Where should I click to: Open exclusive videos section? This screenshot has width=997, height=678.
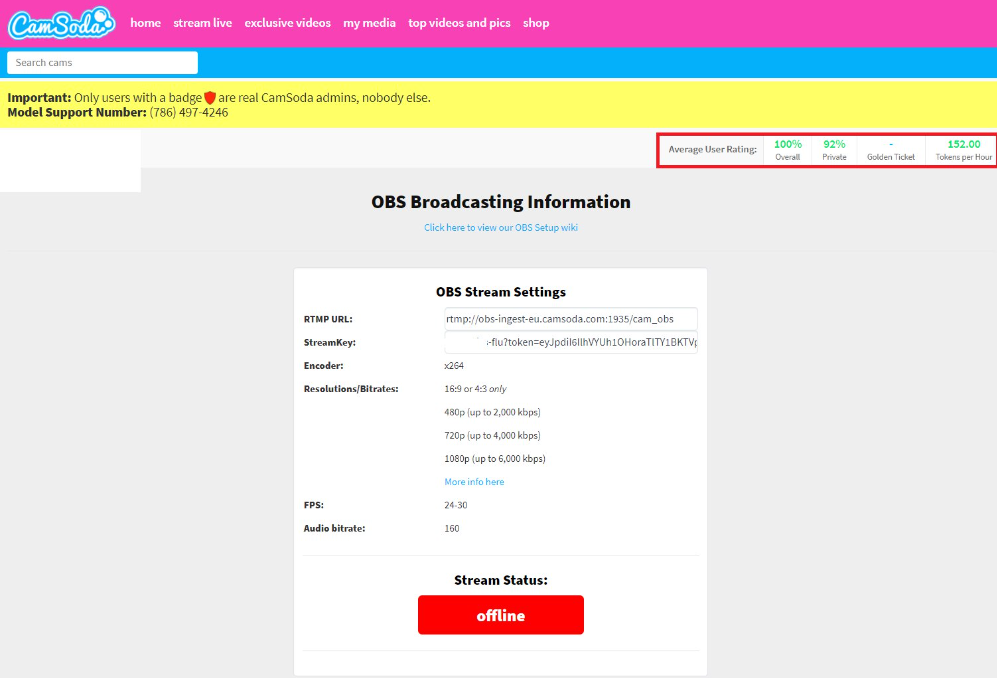click(287, 23)
